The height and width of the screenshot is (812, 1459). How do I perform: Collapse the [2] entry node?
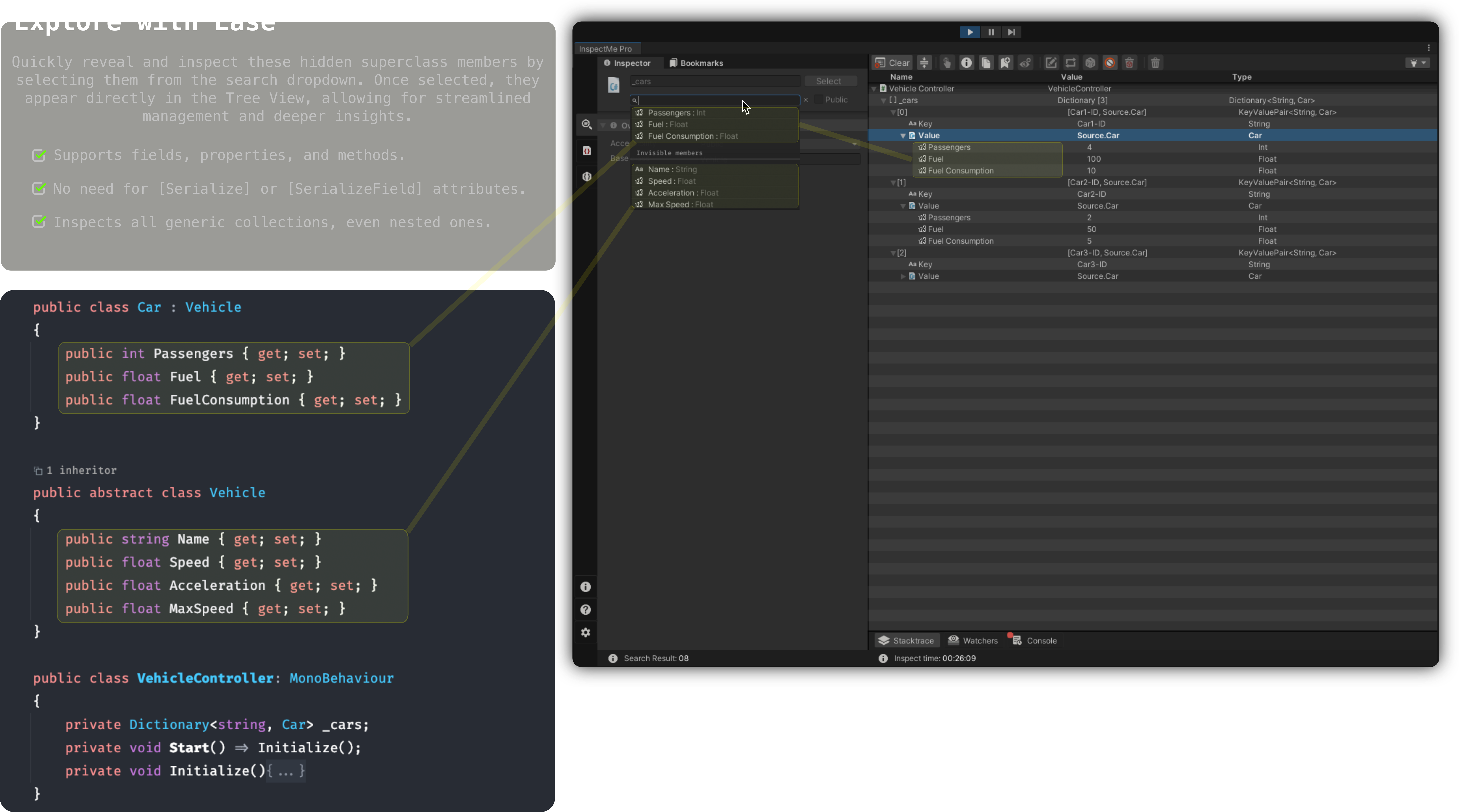[x=893, y=253]
